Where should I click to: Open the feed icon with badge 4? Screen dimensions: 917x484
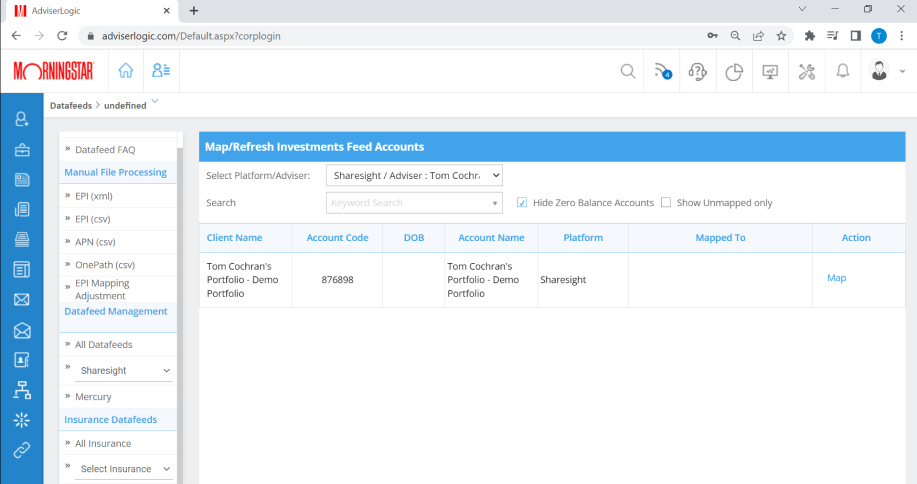tap(662, 71)
